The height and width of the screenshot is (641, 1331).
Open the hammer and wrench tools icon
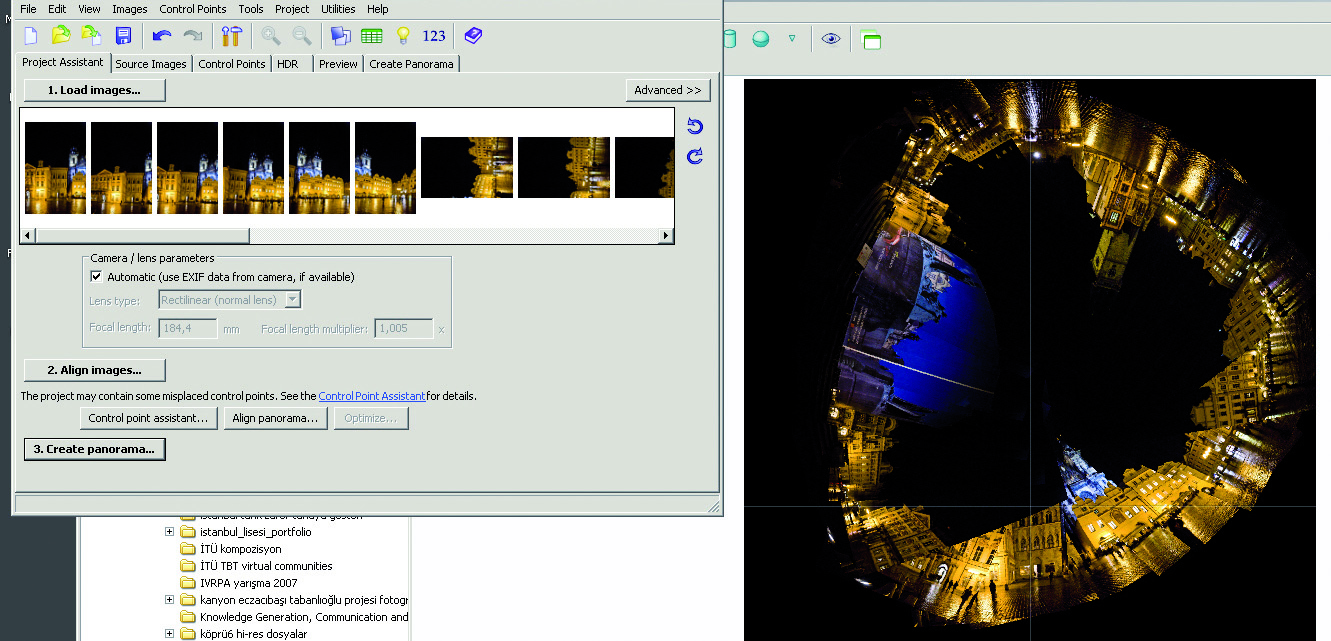click(232, 36)
